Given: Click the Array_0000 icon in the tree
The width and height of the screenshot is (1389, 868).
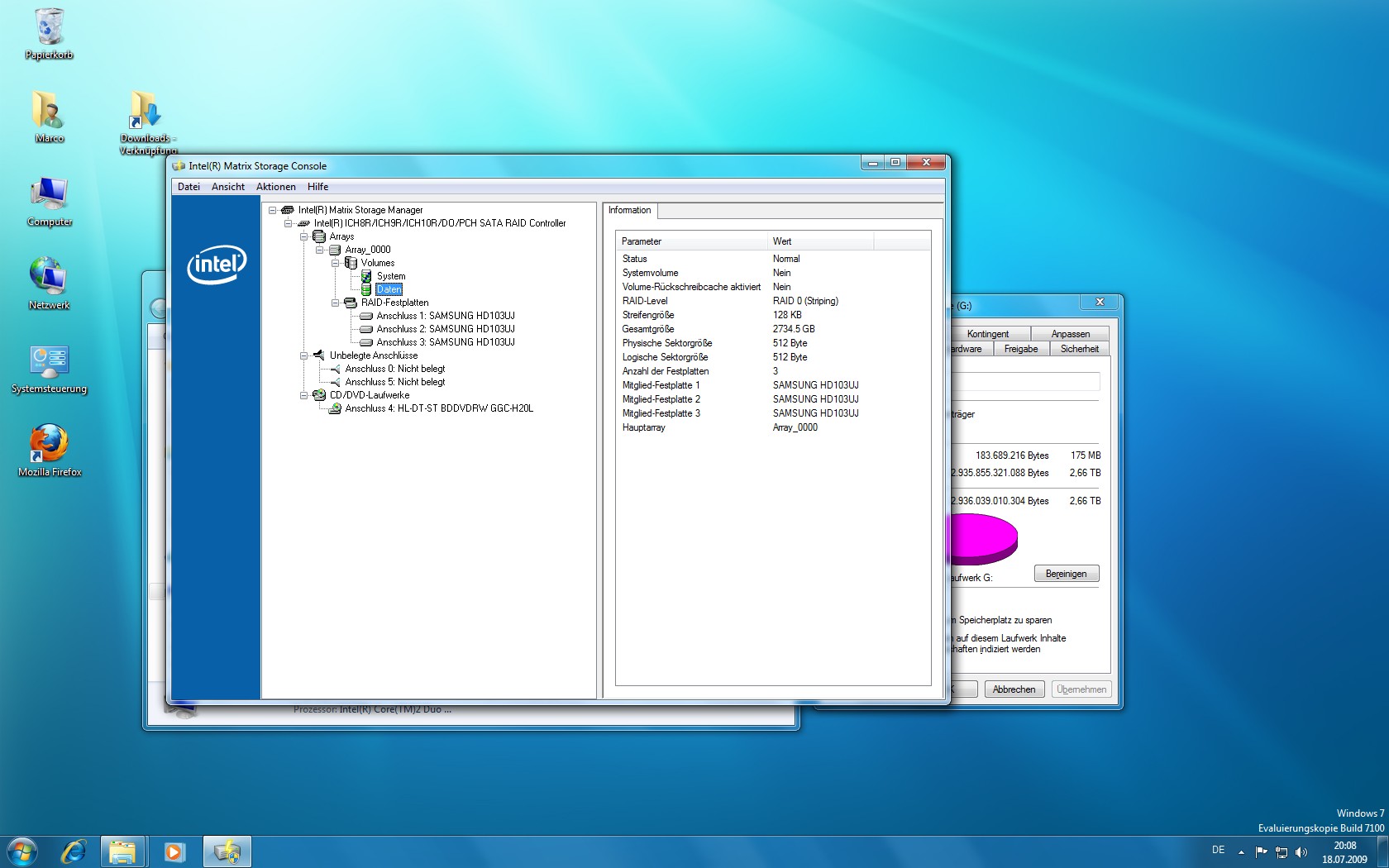Looking at the screenshot, I should (335, 250).
